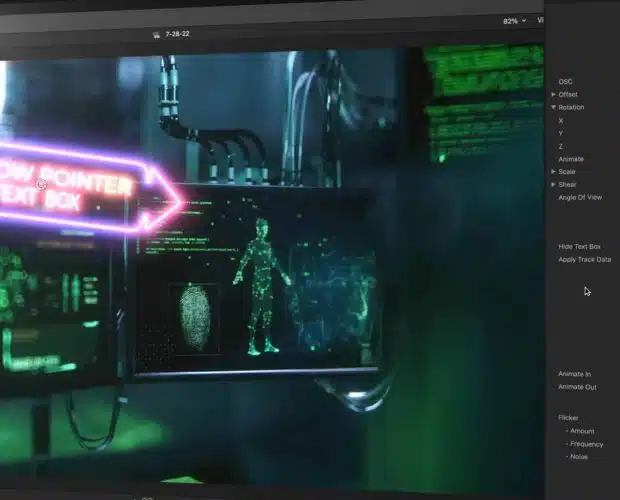Click the Animate parameter under Rotation
This screenshot has height=500, width=620.
click(x=571, y=159)
